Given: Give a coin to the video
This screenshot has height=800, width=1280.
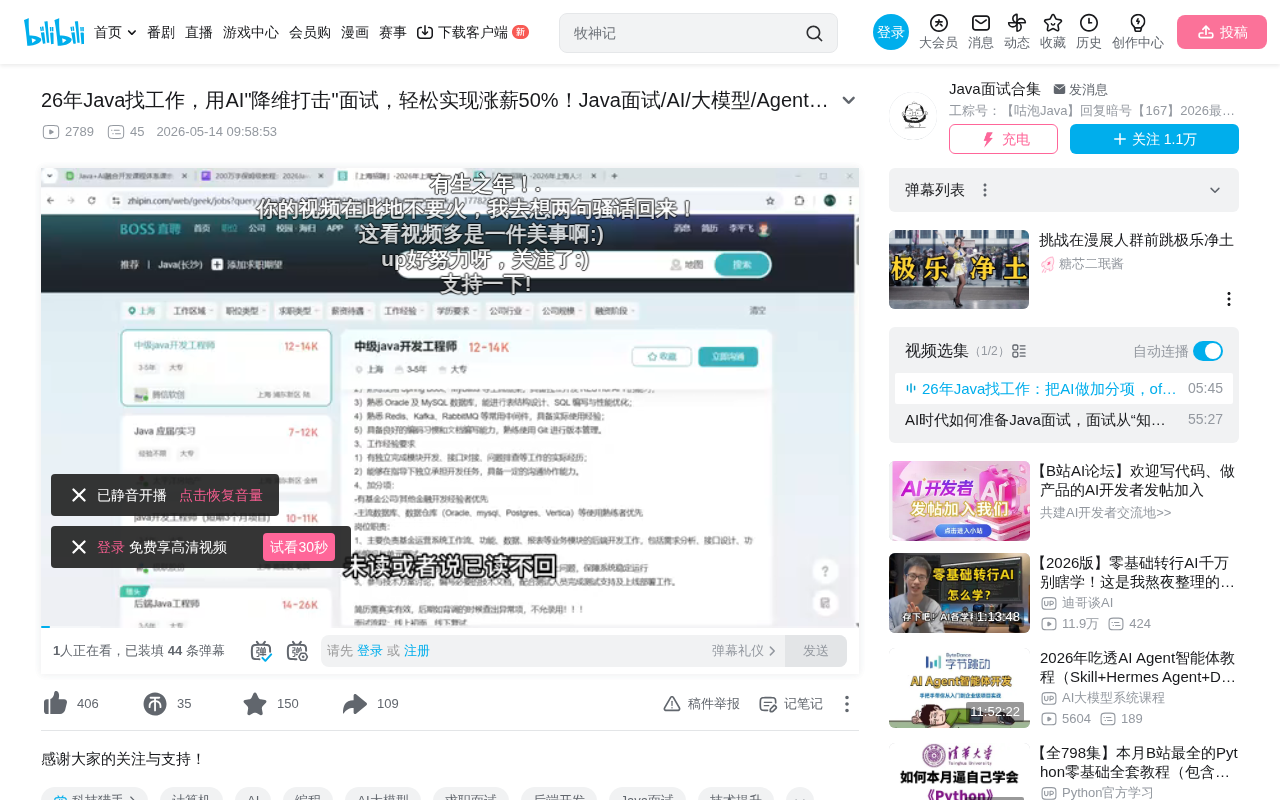Looking at the screenshot, I should tap(155, 704).
